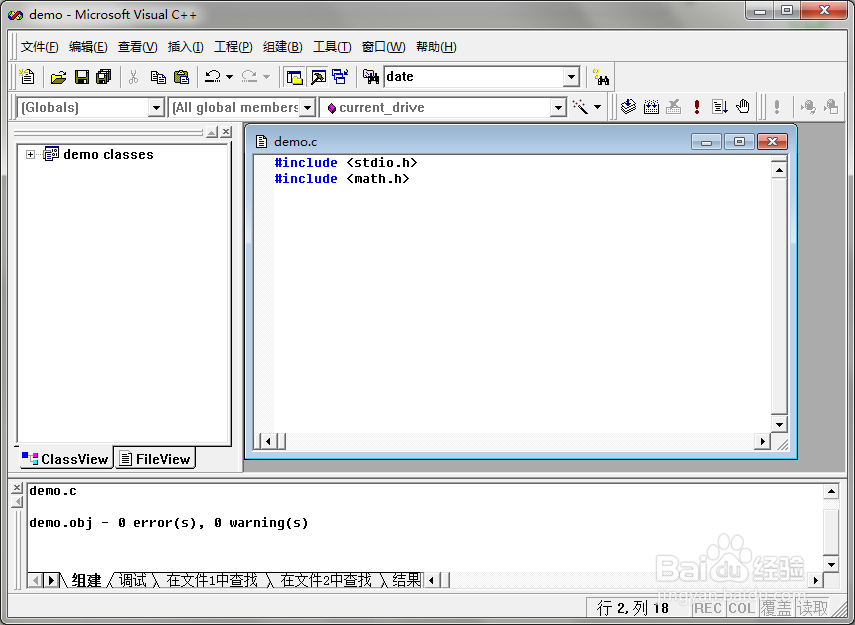Click the #include <stdio.h> code line
Screen dimensions: 855x625
click(346, 163)
